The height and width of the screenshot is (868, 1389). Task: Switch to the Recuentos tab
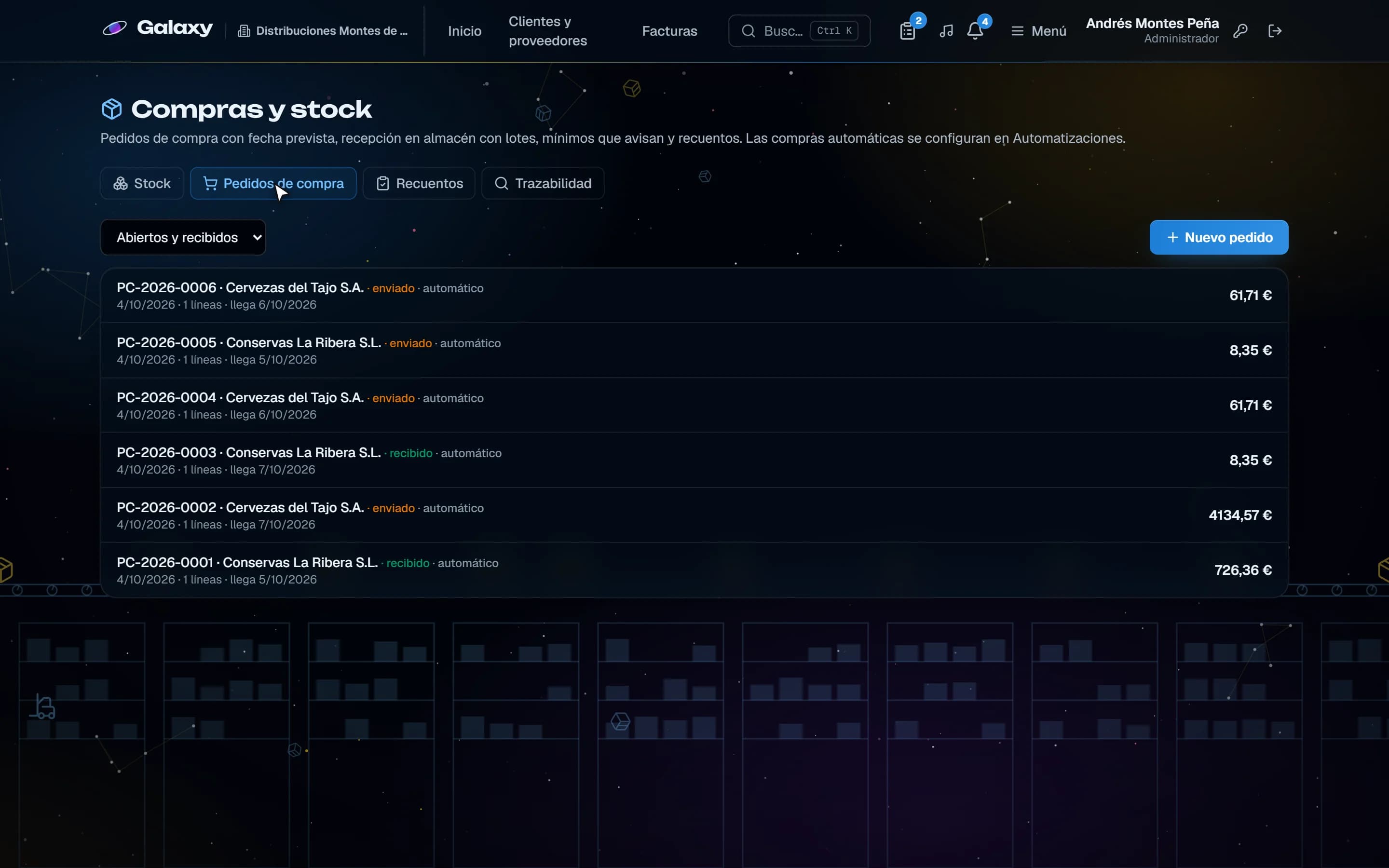pos(419,184)
